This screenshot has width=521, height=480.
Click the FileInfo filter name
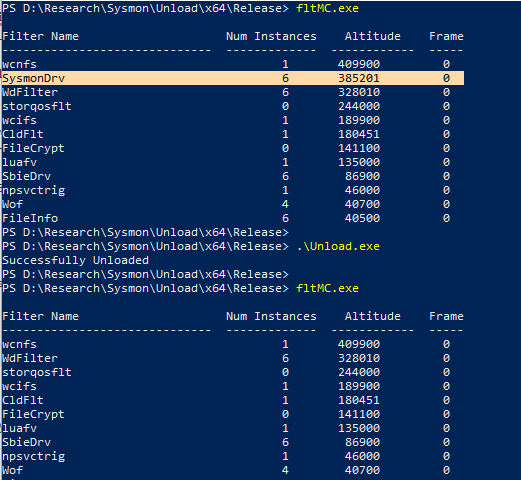[x=30, y=218]
